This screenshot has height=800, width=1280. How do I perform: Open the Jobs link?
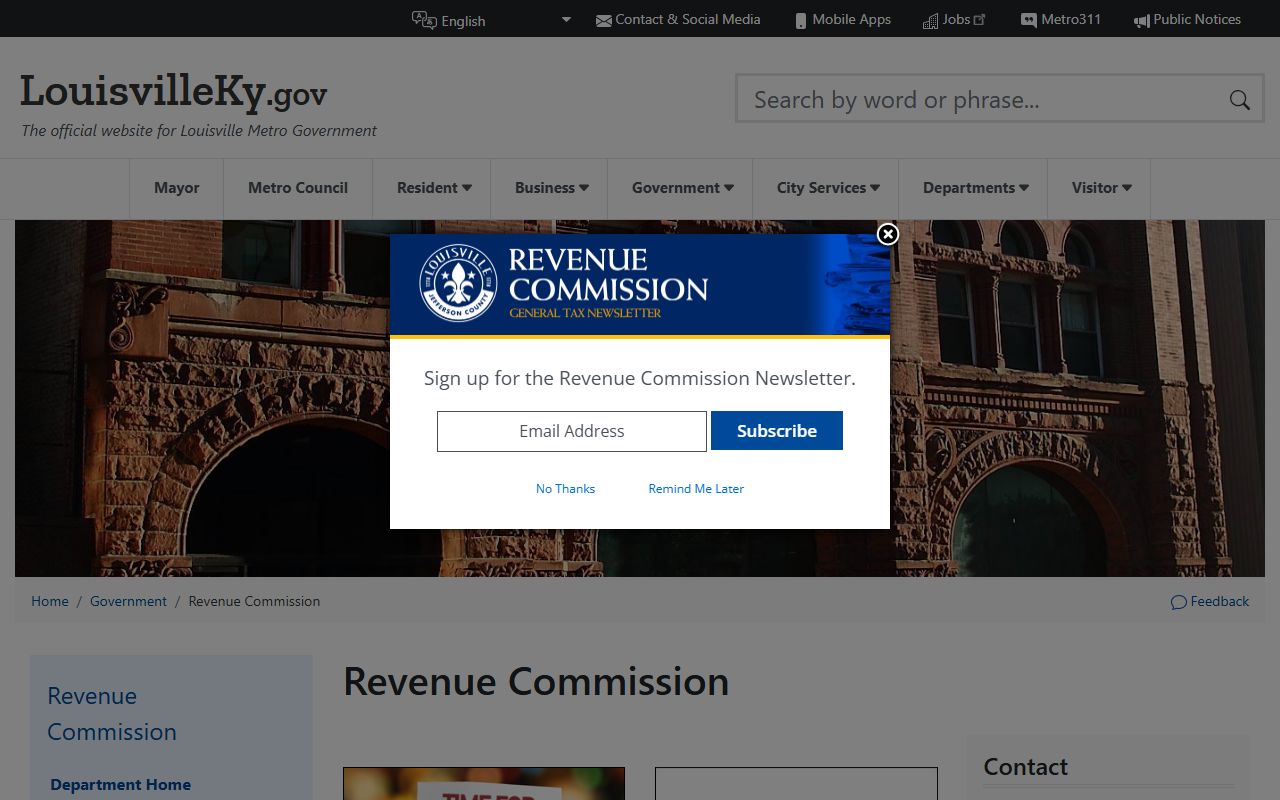pyautogui.click(x=956, y=19)
